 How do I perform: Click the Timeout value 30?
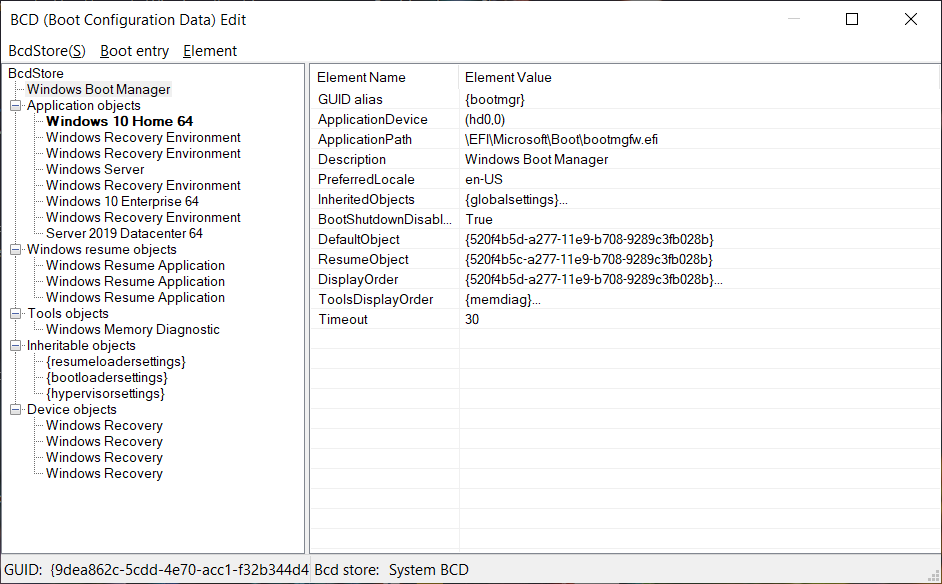point(472,319)
